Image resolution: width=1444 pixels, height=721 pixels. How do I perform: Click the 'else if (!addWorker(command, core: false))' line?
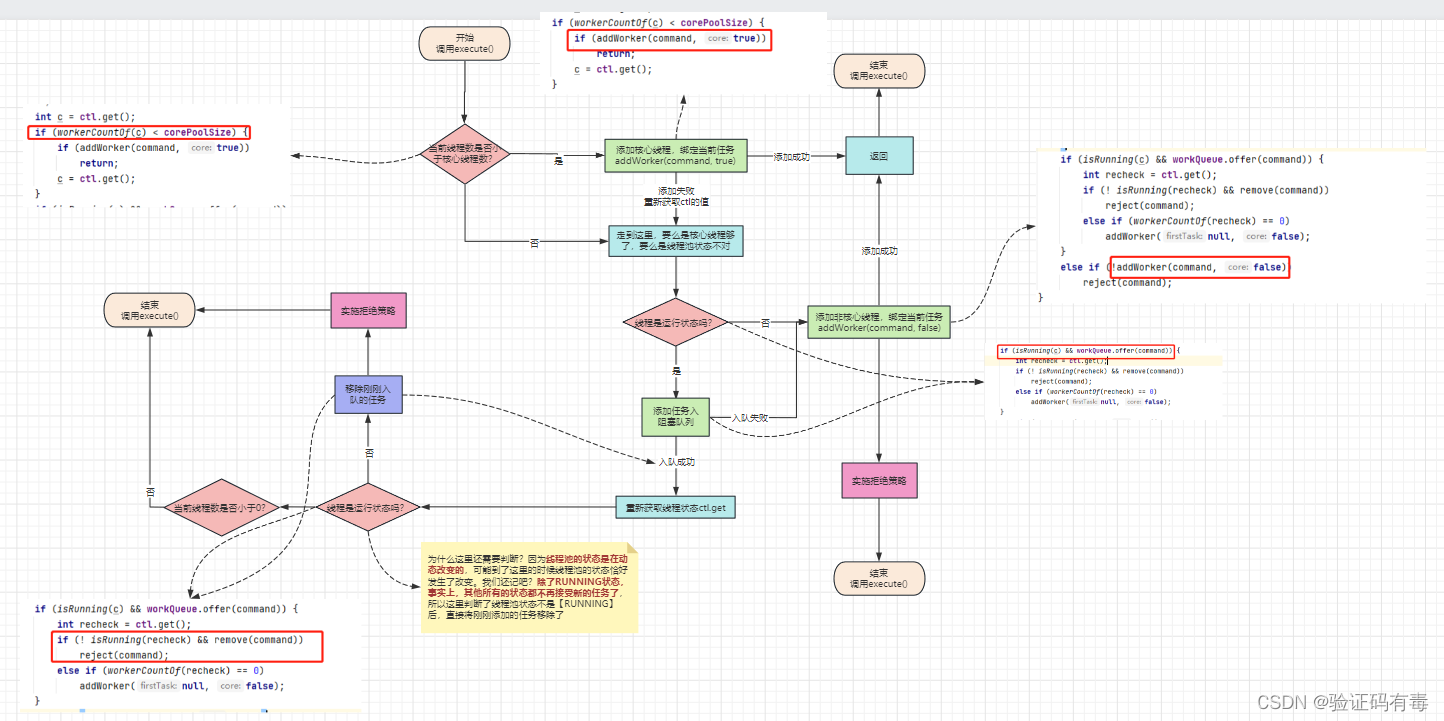[x=1175, y=267]
